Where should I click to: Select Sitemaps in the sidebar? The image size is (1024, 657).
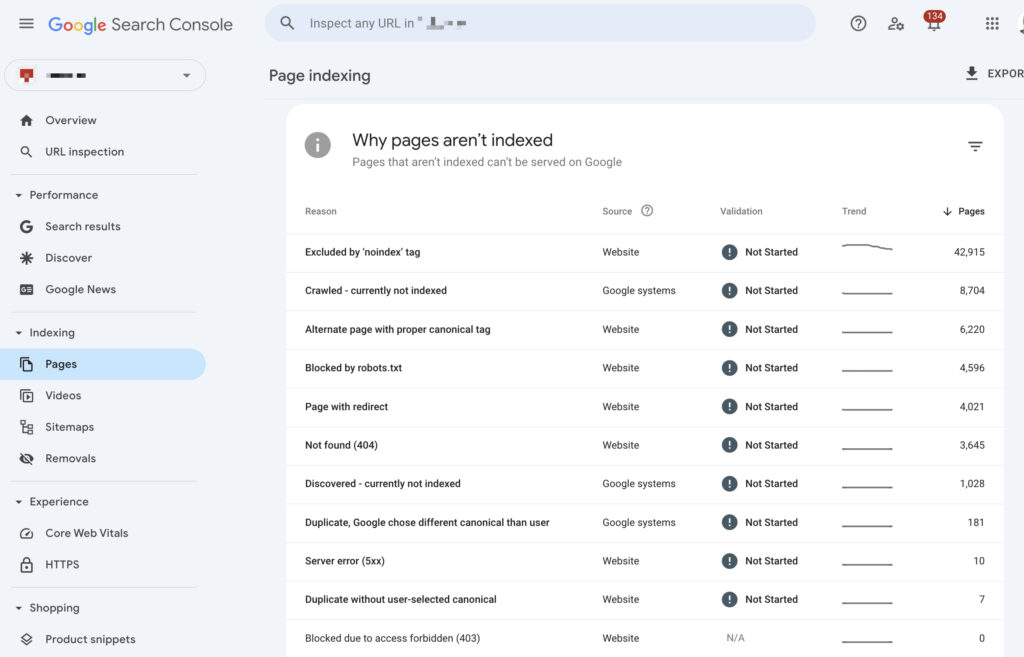click(70, 426)
